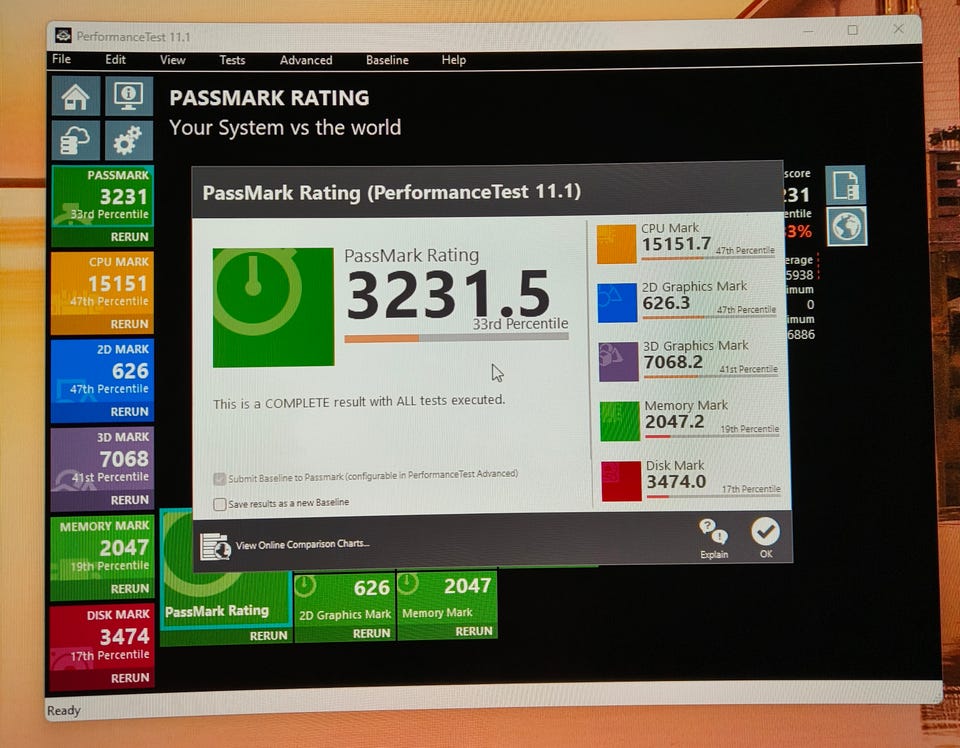The width and height of the screenshot is (960, 748).
Task: Rerun the 3D Mark test in sidebar
Action: [129, 500]
